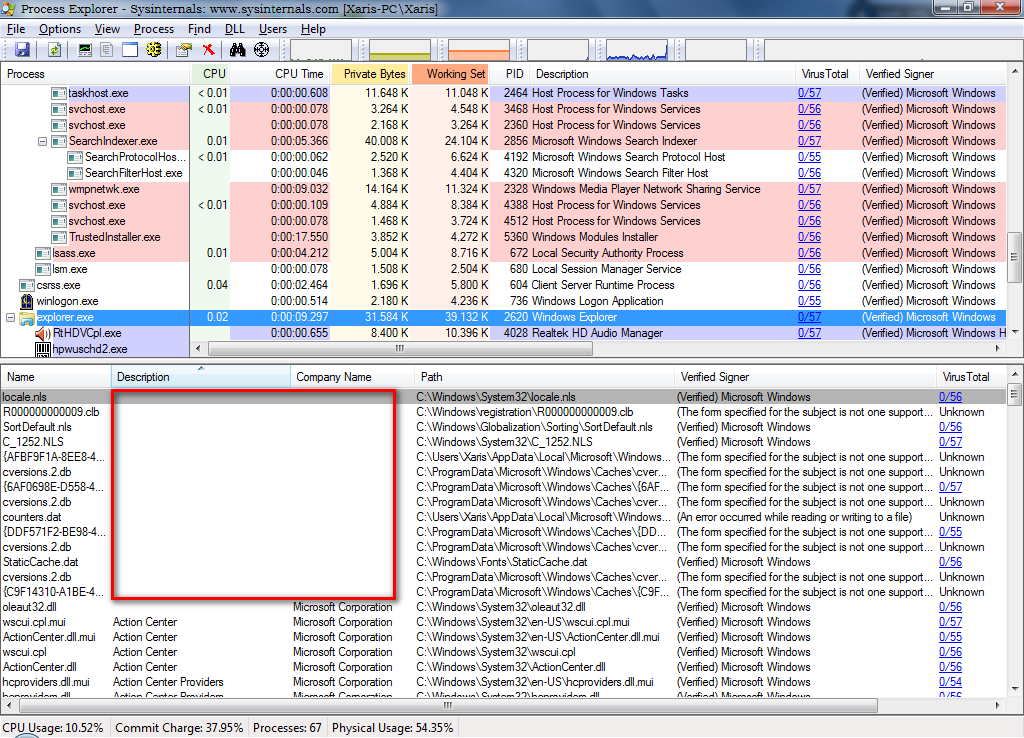Collapse the explorer.exe tree node

tap(11, 318)
